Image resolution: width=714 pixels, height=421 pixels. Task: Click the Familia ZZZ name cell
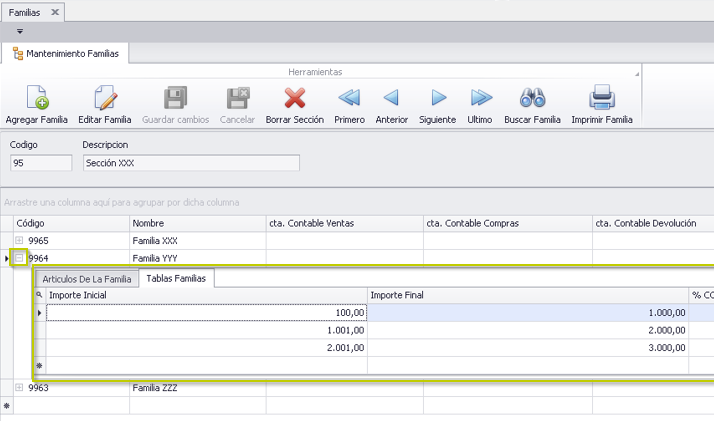[x=198, y=388]
